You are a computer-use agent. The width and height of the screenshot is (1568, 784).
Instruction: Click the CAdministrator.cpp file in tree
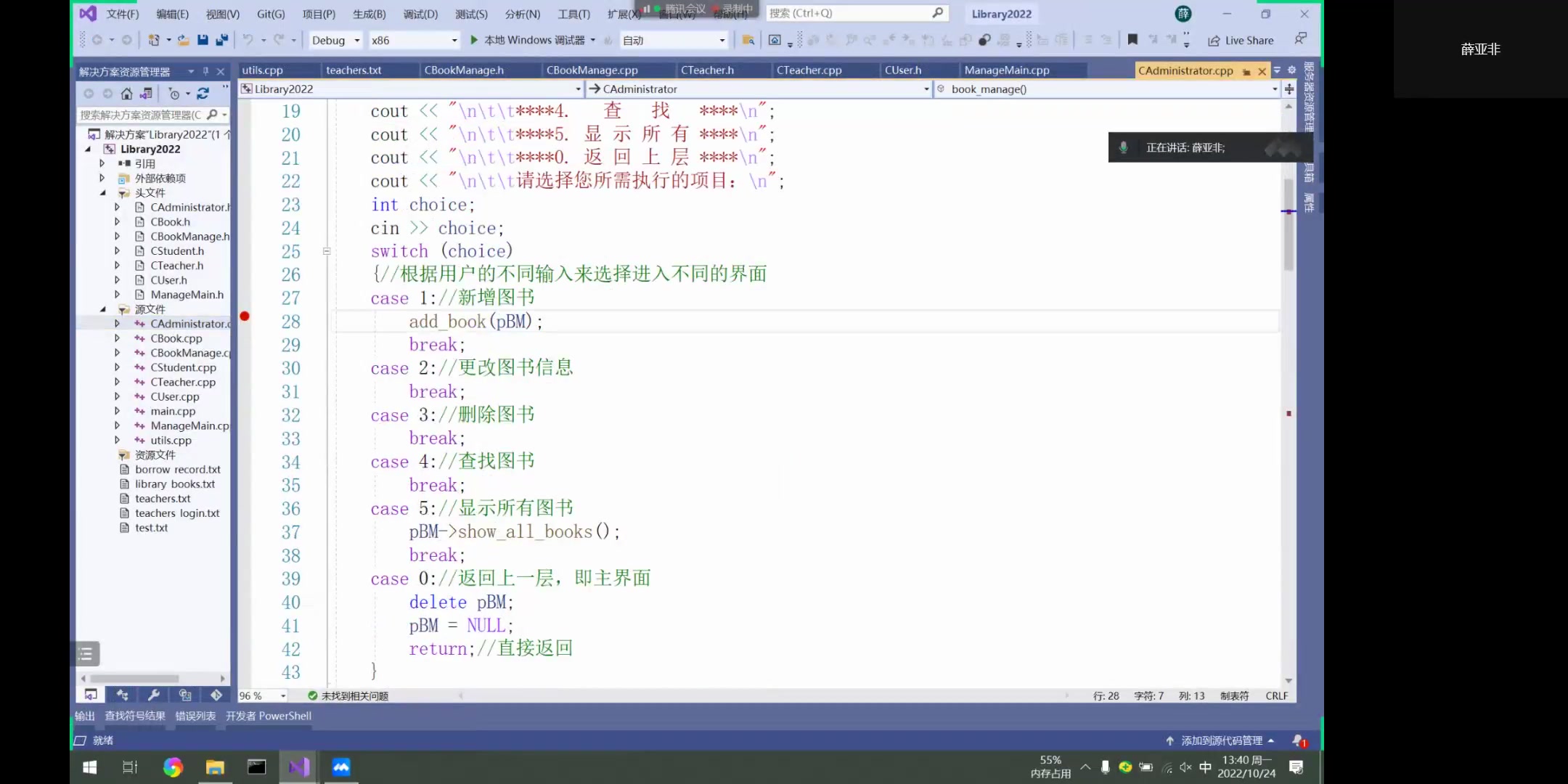click(x=190, y=323)
